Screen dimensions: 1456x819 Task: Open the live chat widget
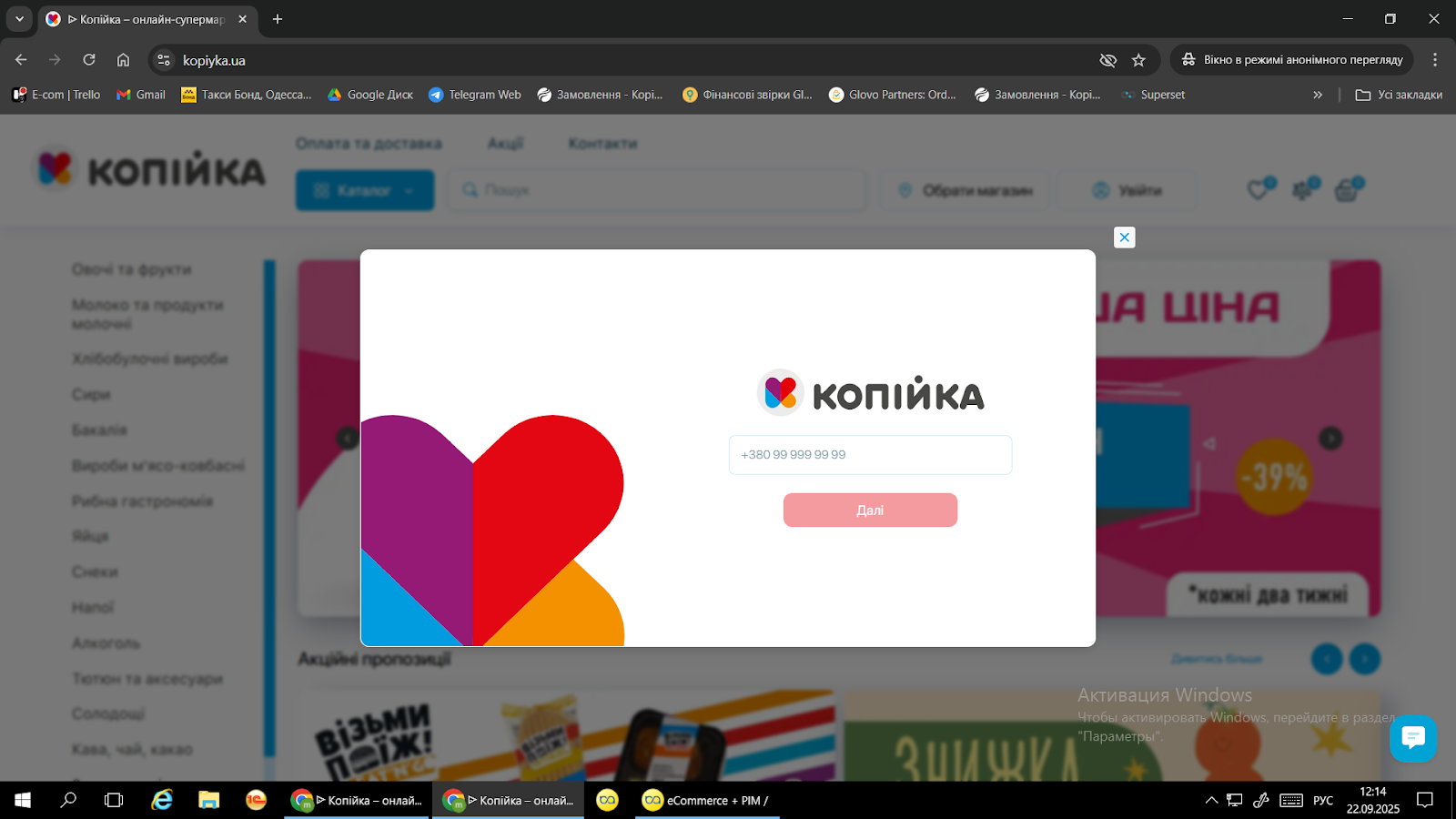[1412, 738]
